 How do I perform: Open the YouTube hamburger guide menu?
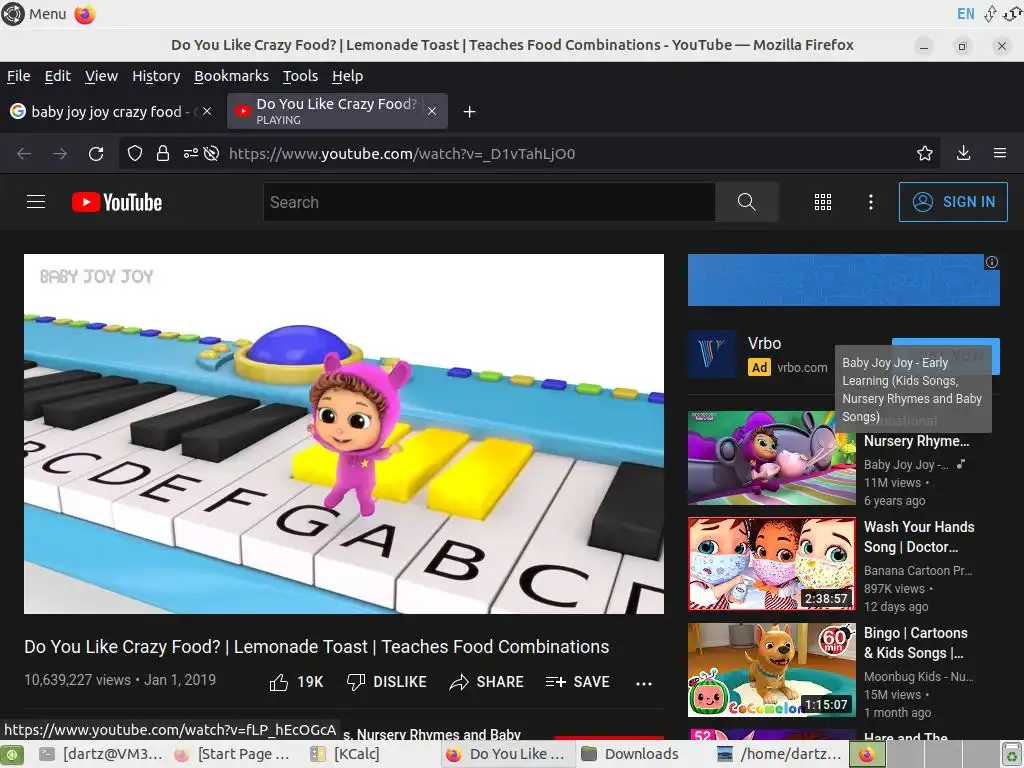tap(36, 202)
